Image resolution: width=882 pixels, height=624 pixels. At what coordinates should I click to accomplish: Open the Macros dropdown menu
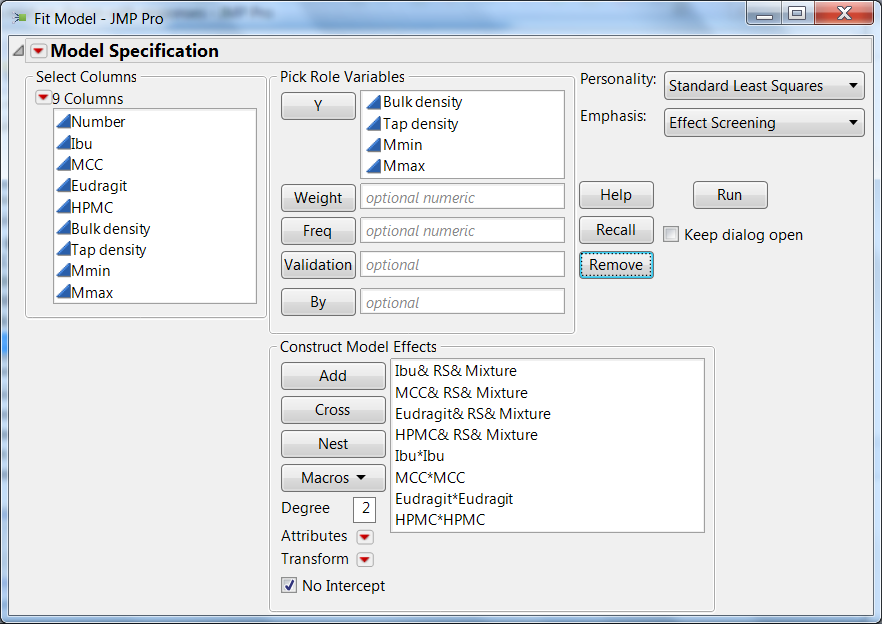[333, 478]
